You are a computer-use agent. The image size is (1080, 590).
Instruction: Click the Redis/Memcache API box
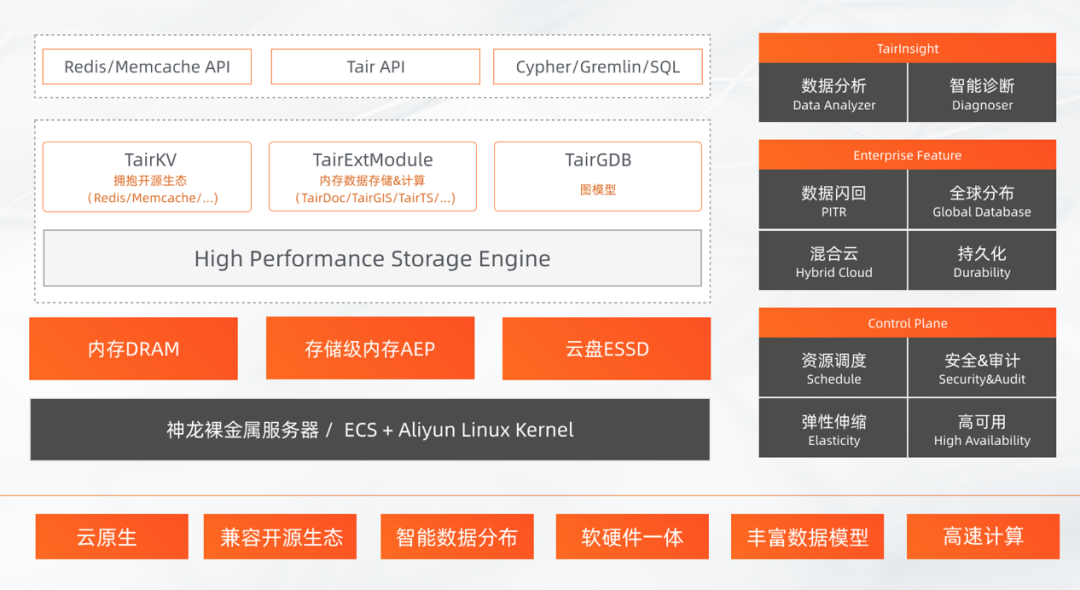[147, 67]
